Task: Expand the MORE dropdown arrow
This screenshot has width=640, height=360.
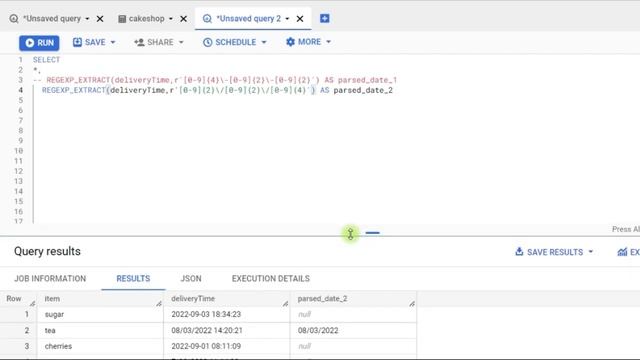Action: click(x=329, y=42)
